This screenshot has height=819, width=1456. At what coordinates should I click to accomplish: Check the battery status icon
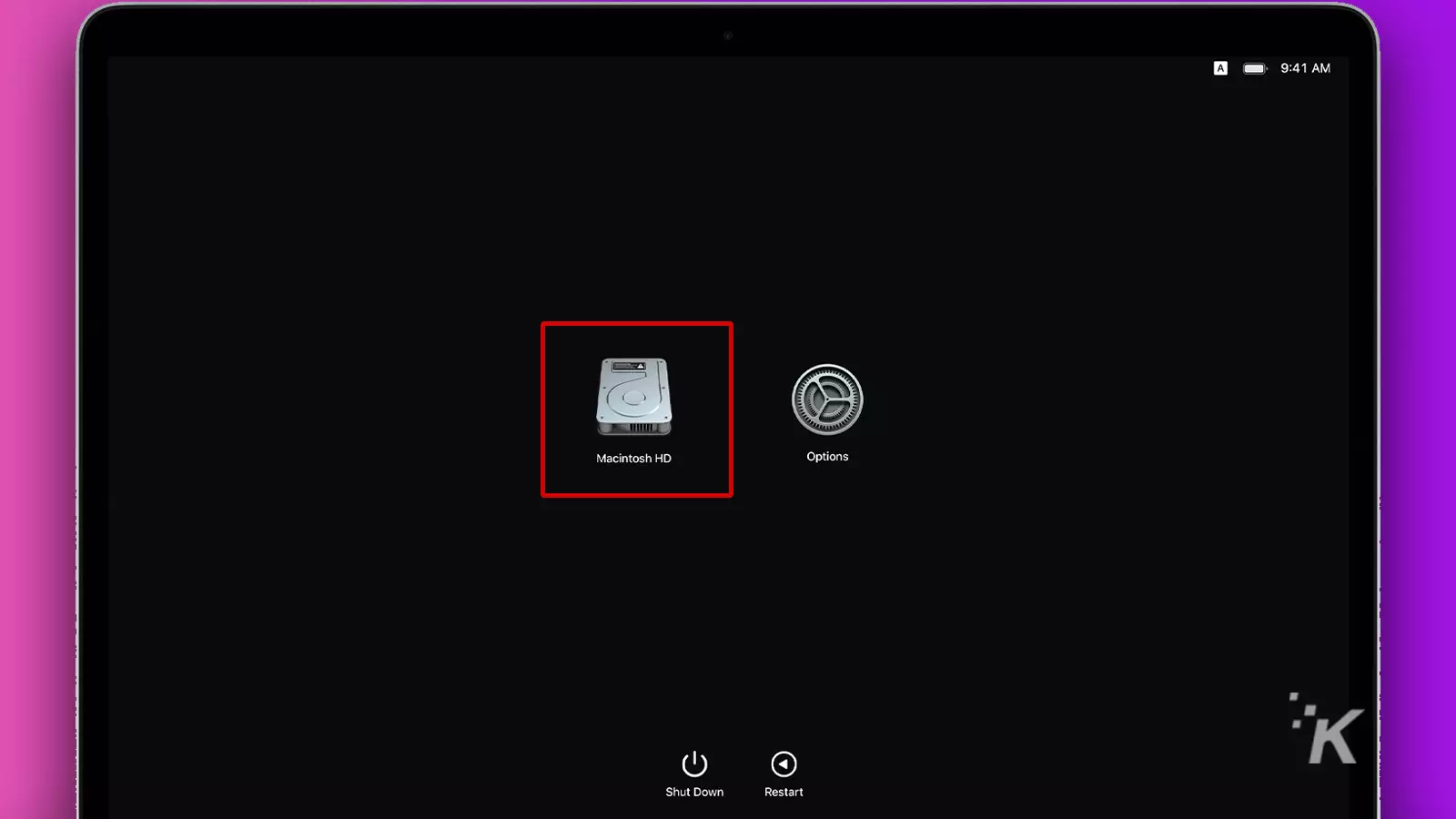point(1255,68)
